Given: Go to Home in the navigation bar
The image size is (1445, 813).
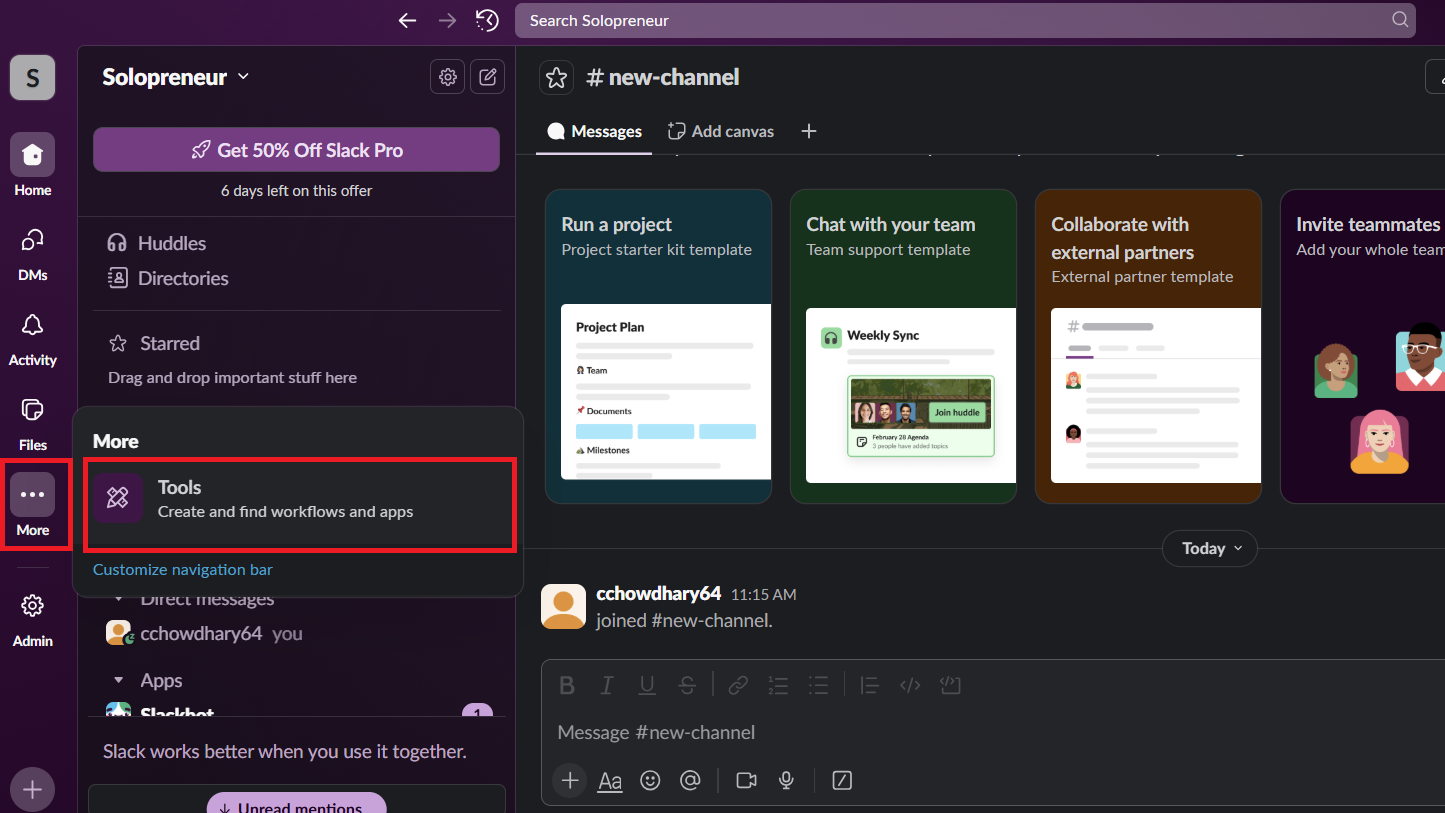Looking at the screenshot, I should pos(32,166).
